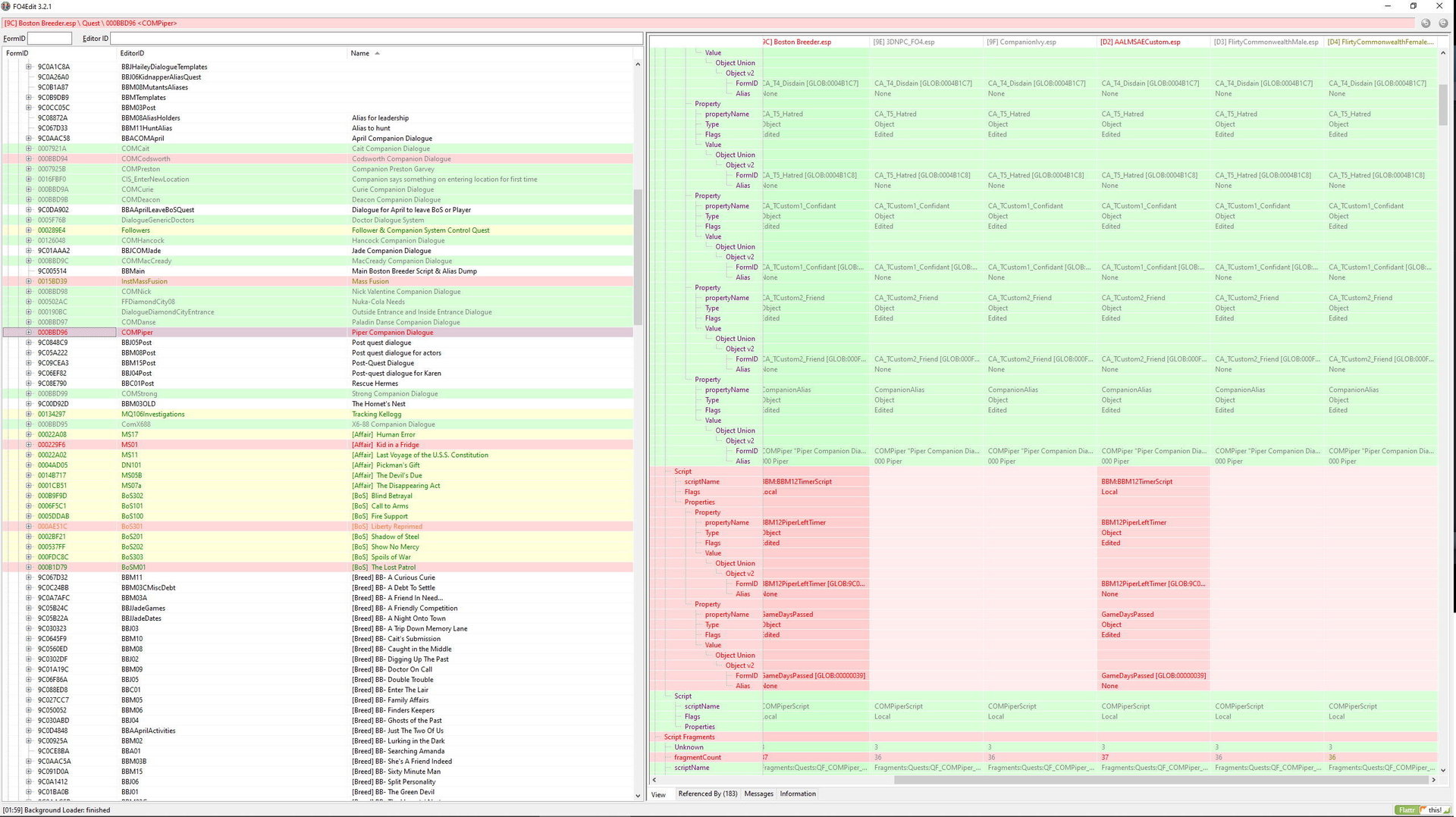Click the view pane's scroll up arrow

1442,53
